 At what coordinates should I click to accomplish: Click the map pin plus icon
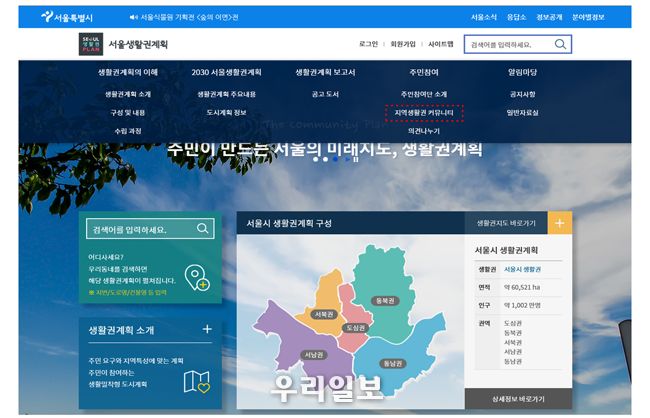(197, 278)
